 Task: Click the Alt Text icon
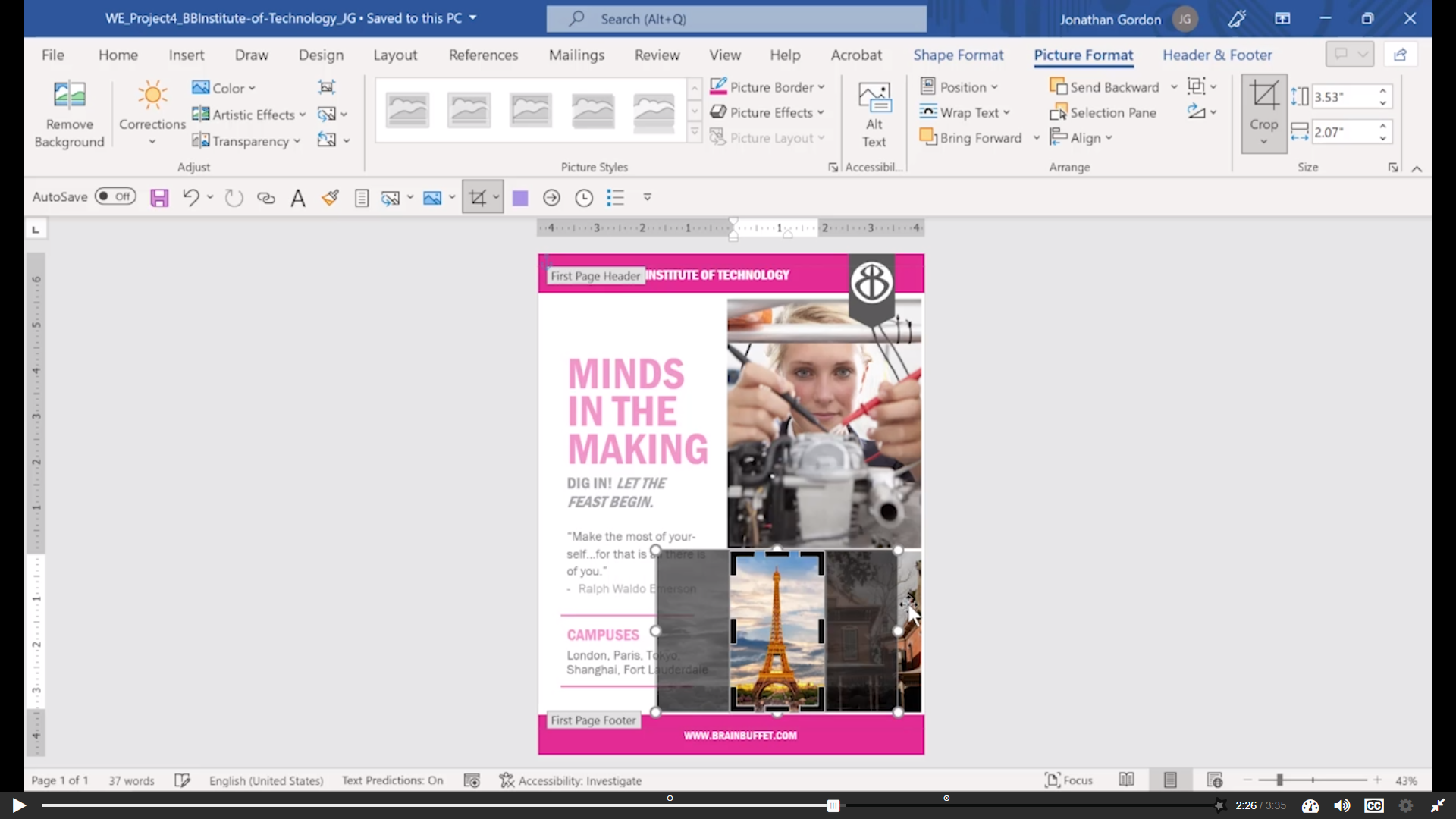[874, 99]
